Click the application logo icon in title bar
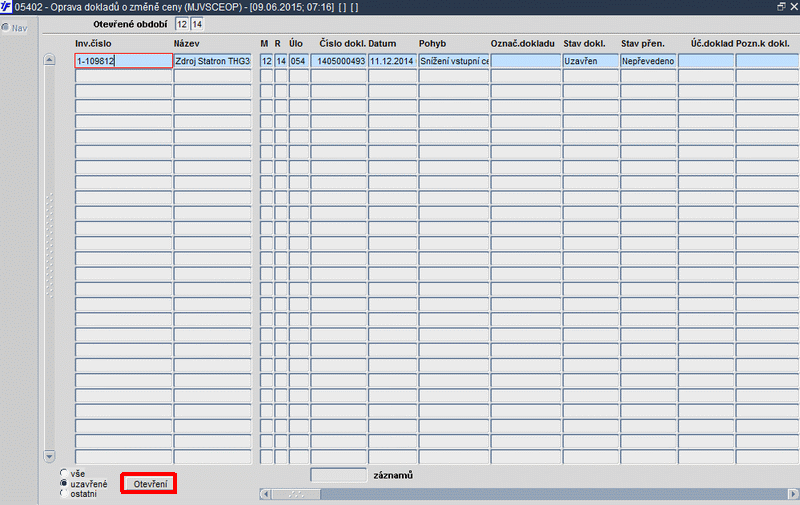 click(6, 7)
